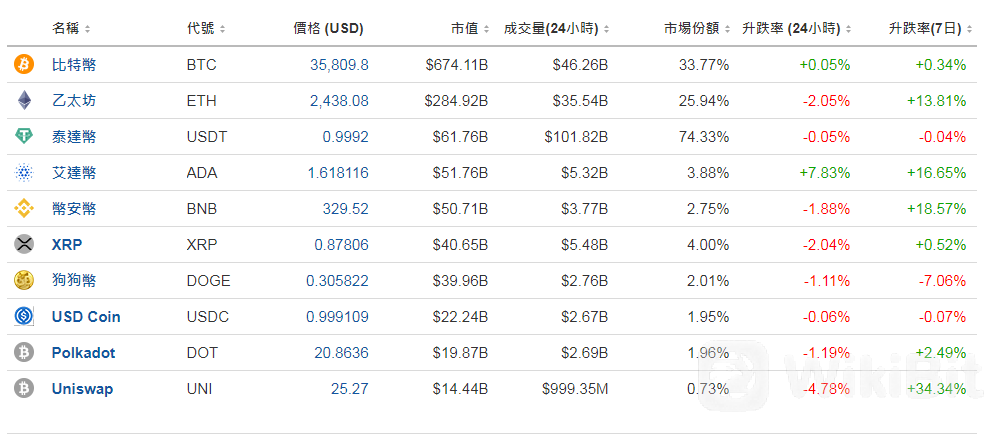Sort by the 名稱 column arrows
1001x434 pixels.
[x=87, y=29]
